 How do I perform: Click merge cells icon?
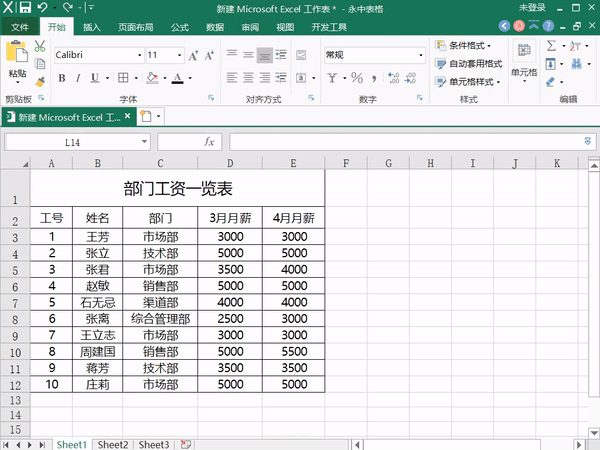[x=301, y=78]
